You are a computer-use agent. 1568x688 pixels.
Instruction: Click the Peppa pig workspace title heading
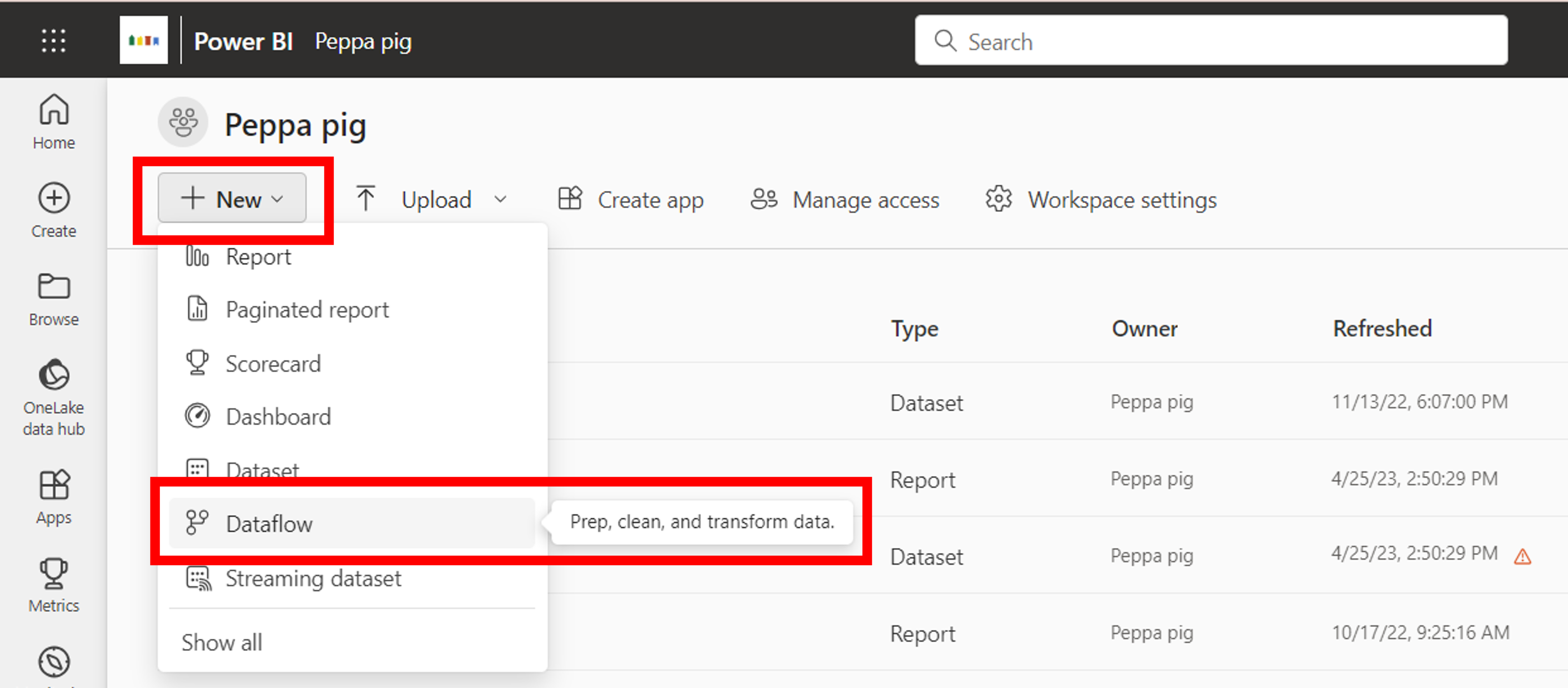click(295, 126)
